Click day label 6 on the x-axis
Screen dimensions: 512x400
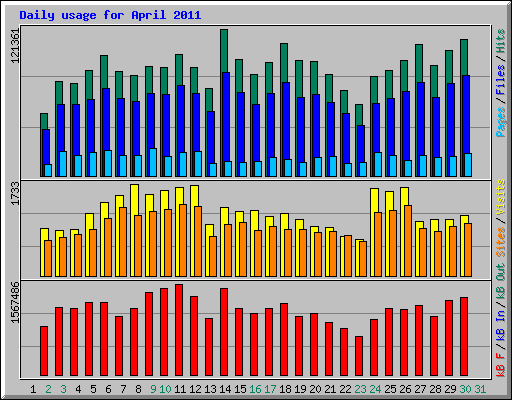[x=108, y=389]
